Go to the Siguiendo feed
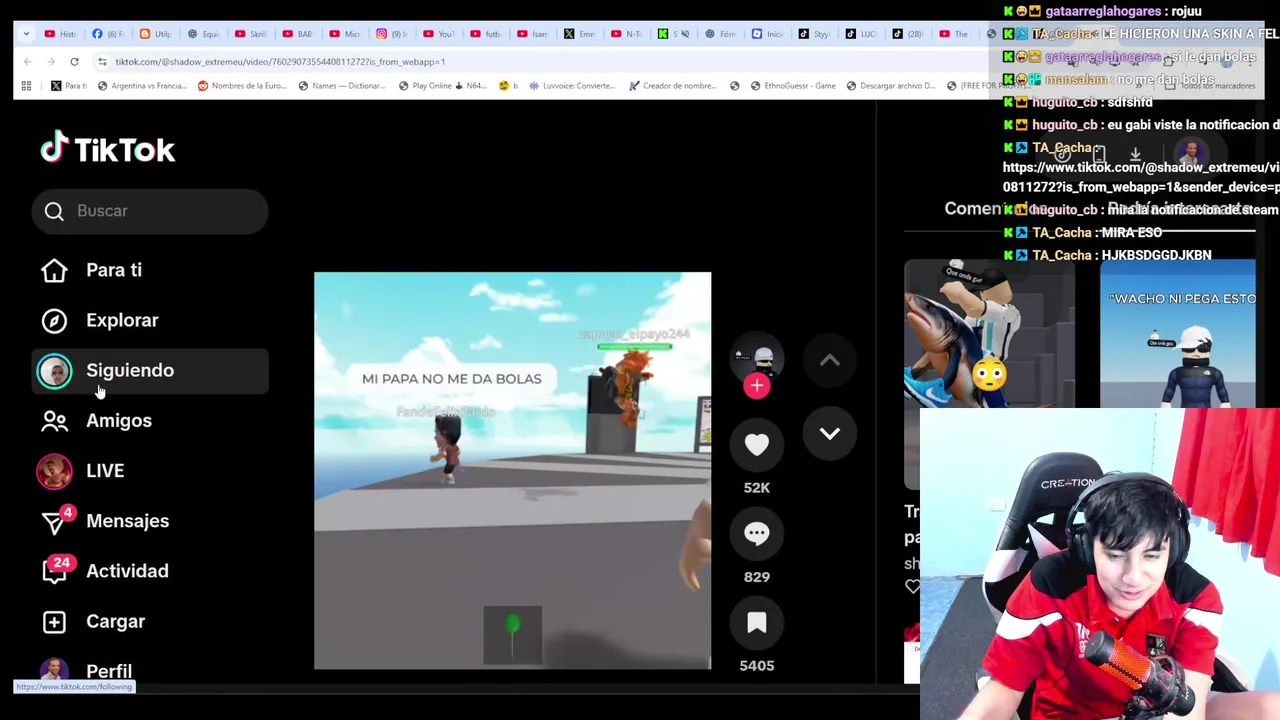Screen dimensions: 1280x720 coord(150,370)
